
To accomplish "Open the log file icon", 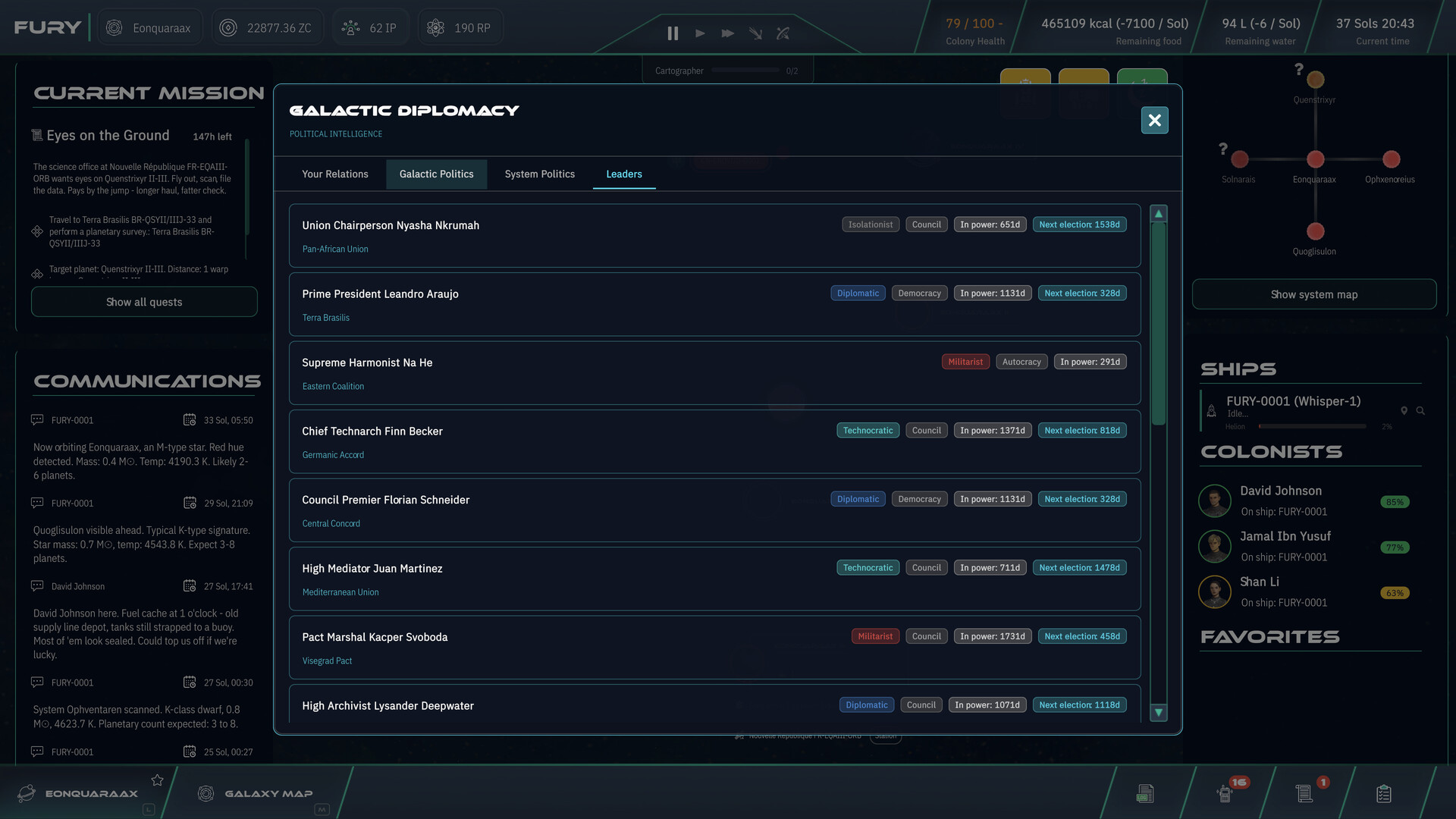I will [x=1145, y=793].
